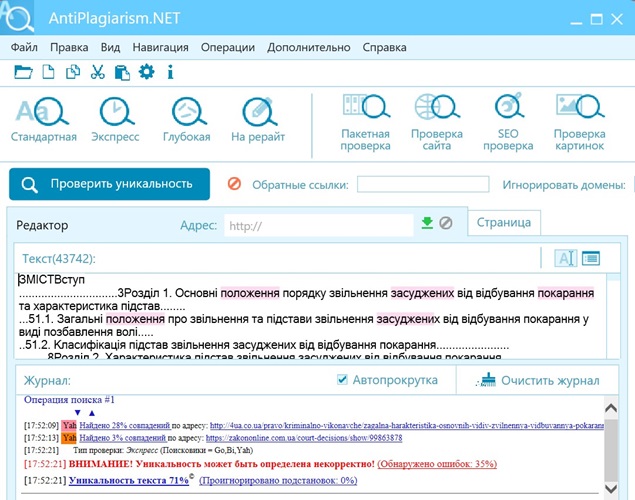Screen dimensions: 635x500
Task: Open Пакетная проверка tool
Action: click(365, 123)
